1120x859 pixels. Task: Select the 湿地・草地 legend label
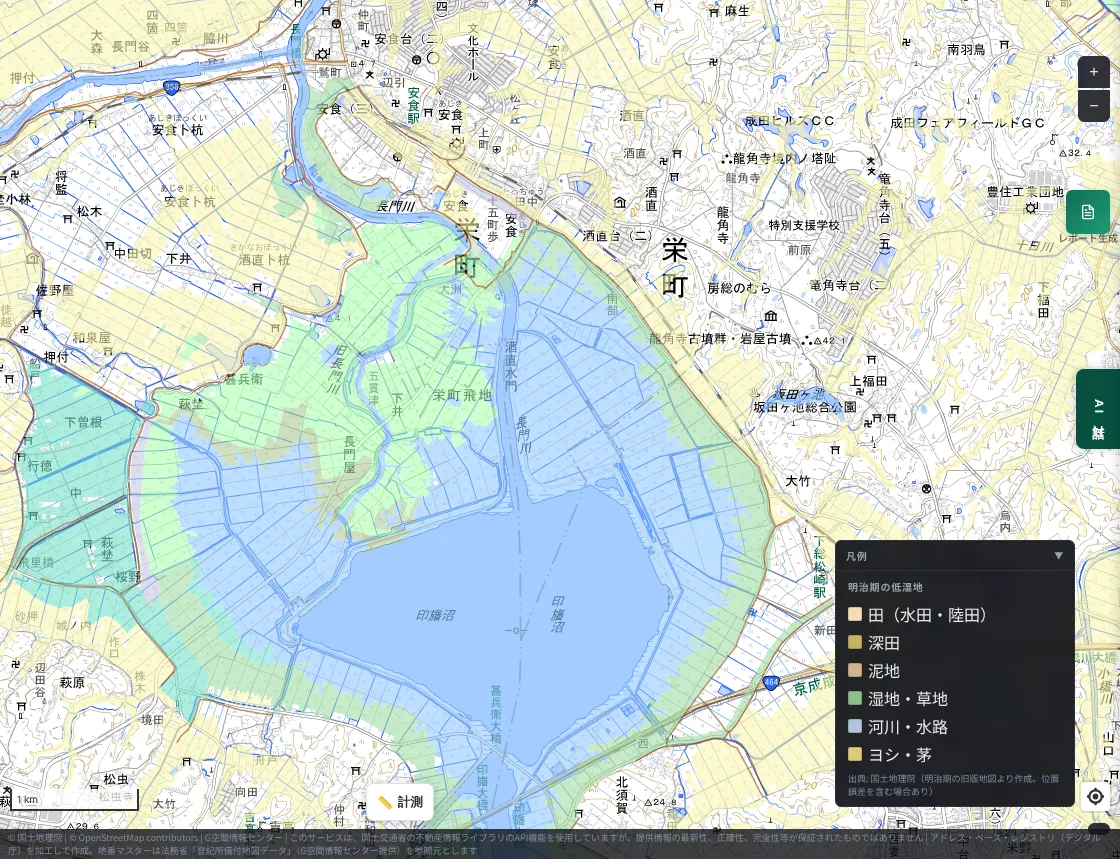(908, 698)
